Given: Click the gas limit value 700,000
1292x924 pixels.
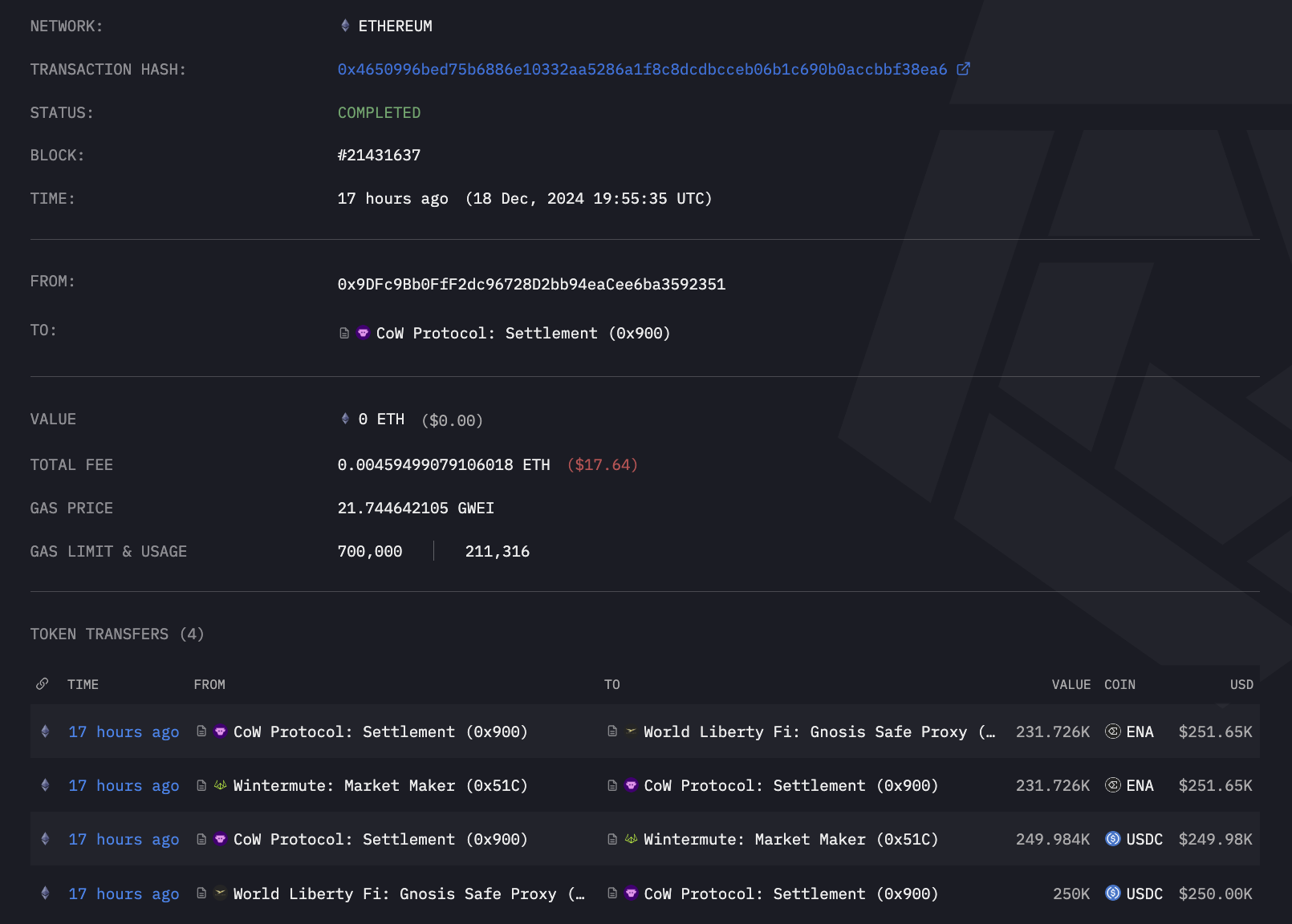Looking at the screenshot, I should click(x=370, y=552).
